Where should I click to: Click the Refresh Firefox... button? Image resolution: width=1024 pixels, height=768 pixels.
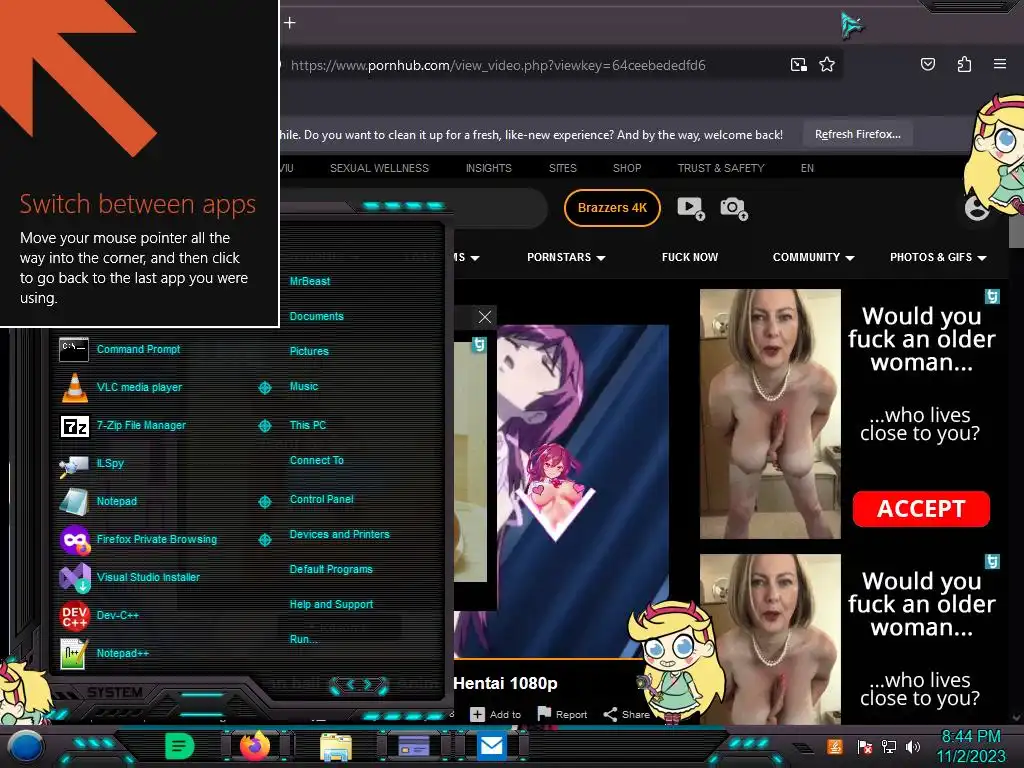click(x=857, y=134)
